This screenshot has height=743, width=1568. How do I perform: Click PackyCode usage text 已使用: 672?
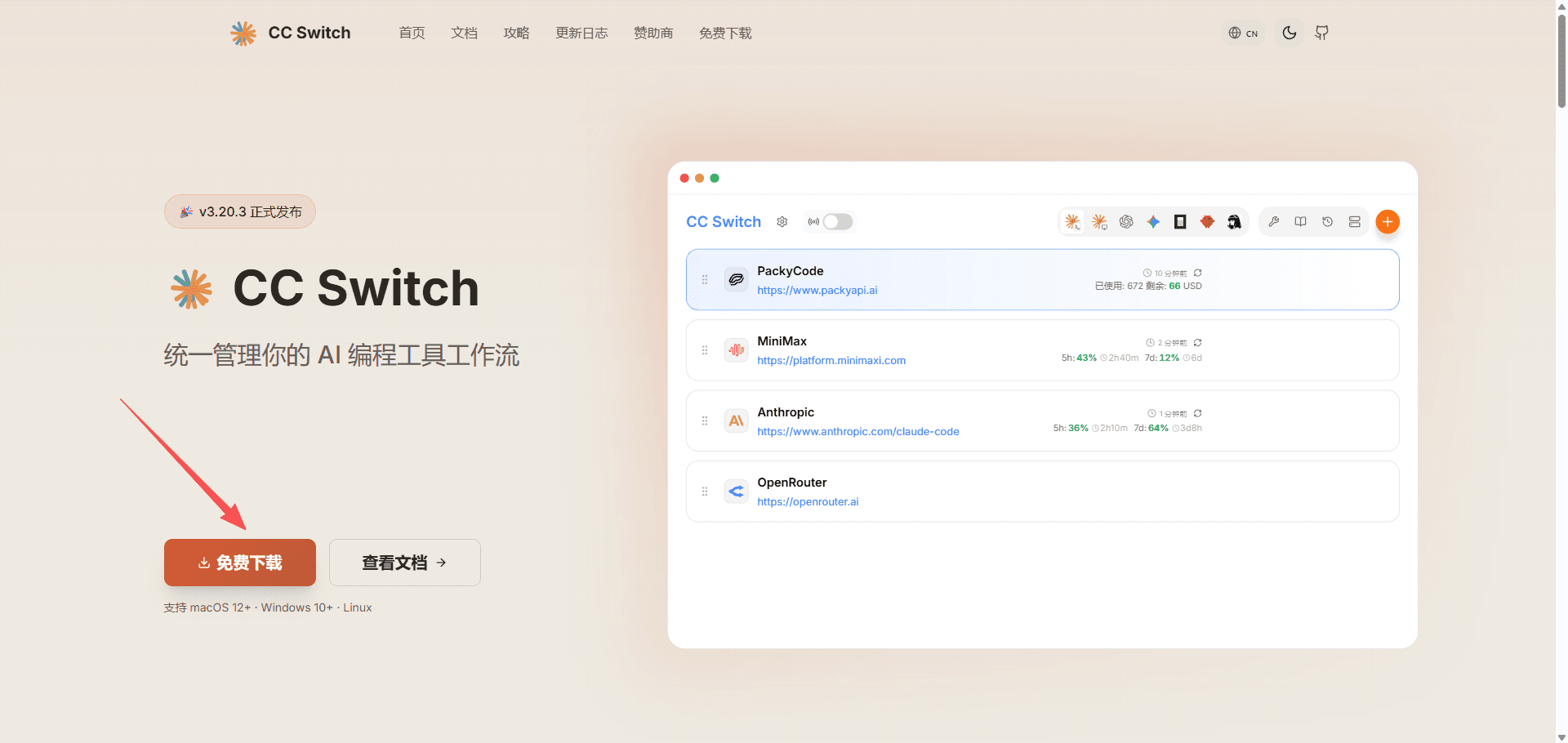(1119, 286)
